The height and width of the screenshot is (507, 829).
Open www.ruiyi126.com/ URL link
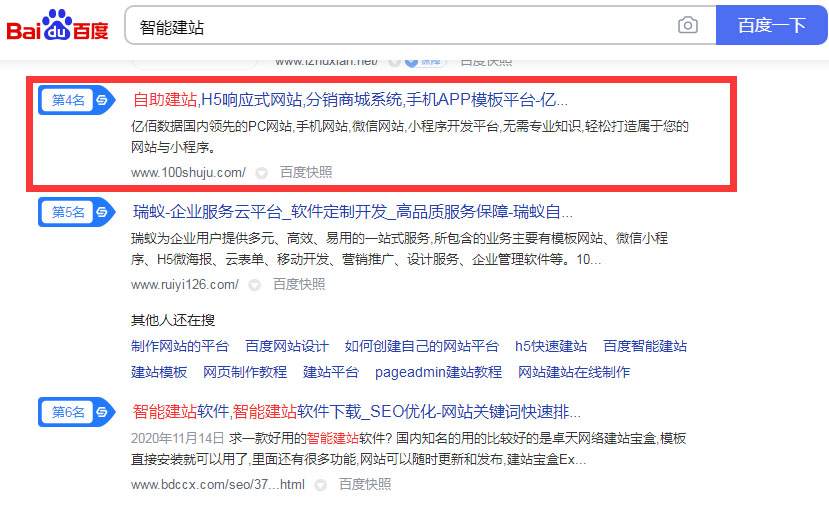click(185, 284)
